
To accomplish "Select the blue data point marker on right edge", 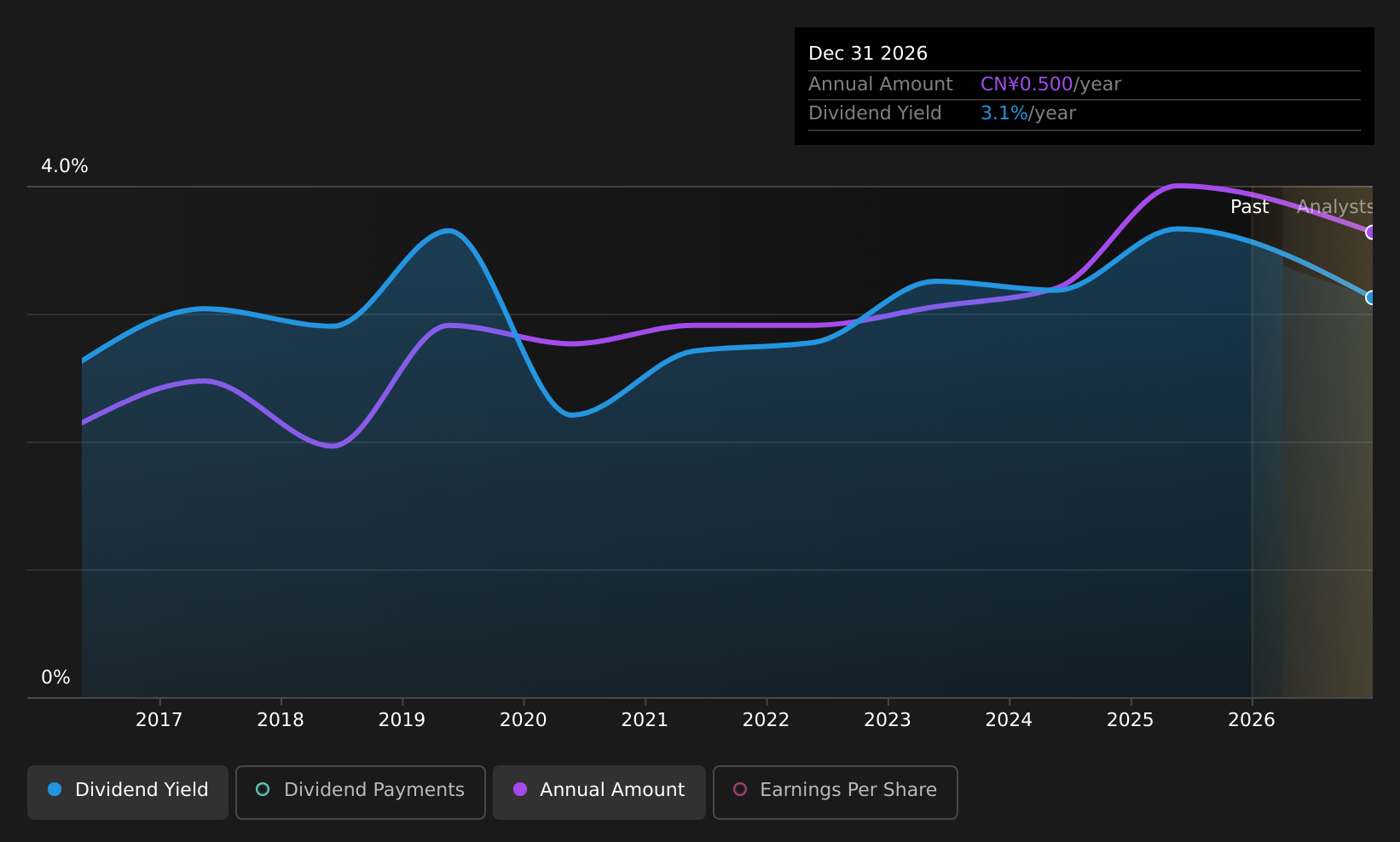I will pos(1371,297).
